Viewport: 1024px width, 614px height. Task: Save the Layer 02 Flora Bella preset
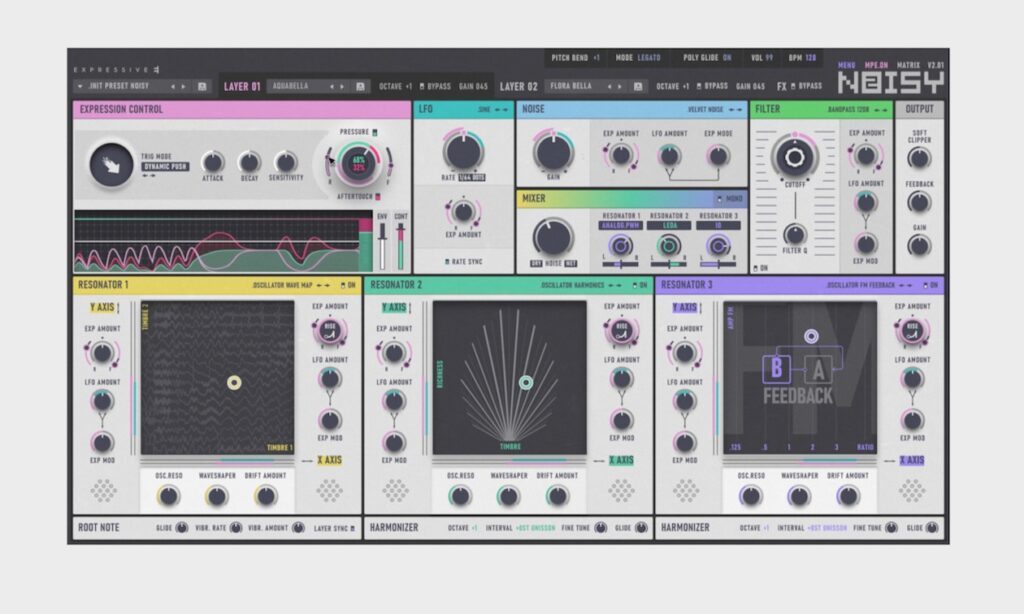pos(638,86)
